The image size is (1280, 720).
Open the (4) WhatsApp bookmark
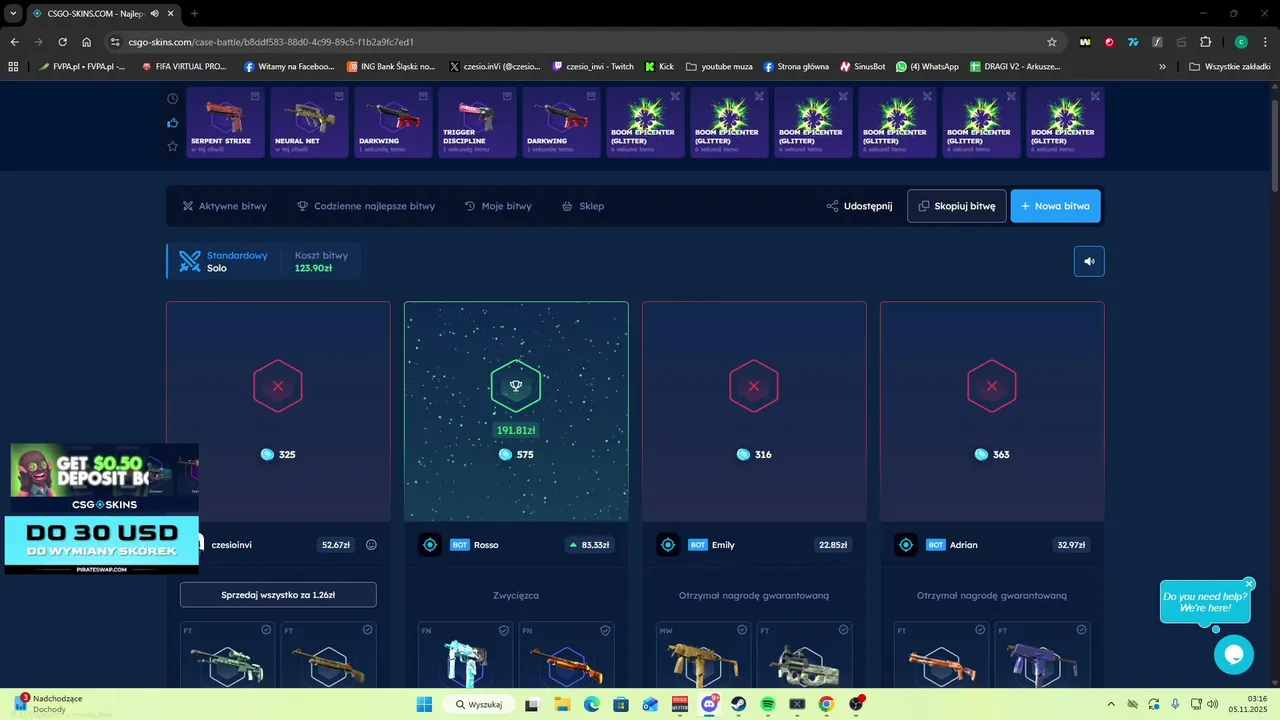[927, 67]
